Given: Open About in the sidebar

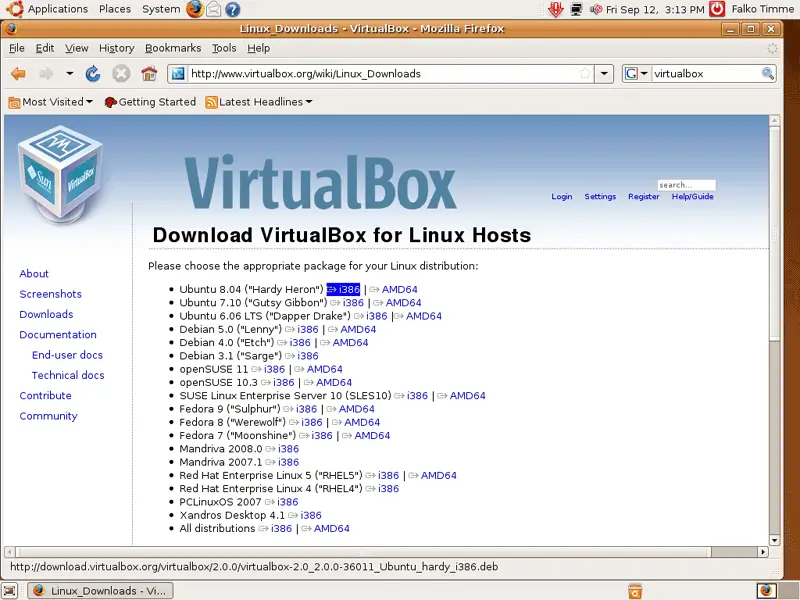Looking at the screenshot, I should [34, 273].
